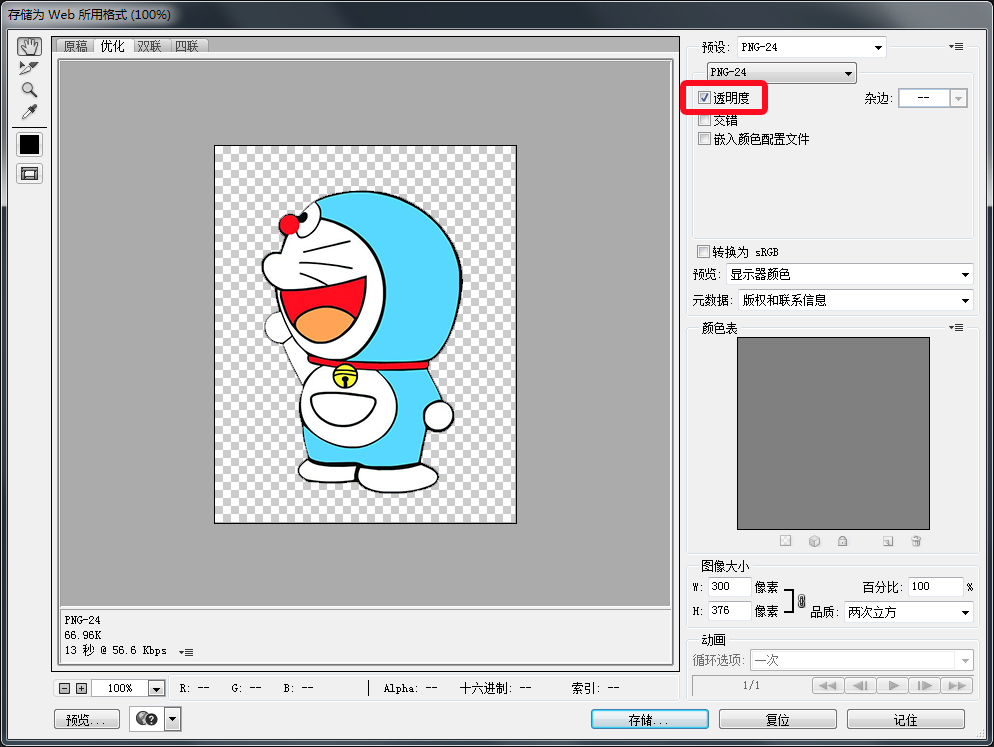This screenshot has height=747, width=994.
Task: Switch to the 双联 tab
Action: (150, 46)
